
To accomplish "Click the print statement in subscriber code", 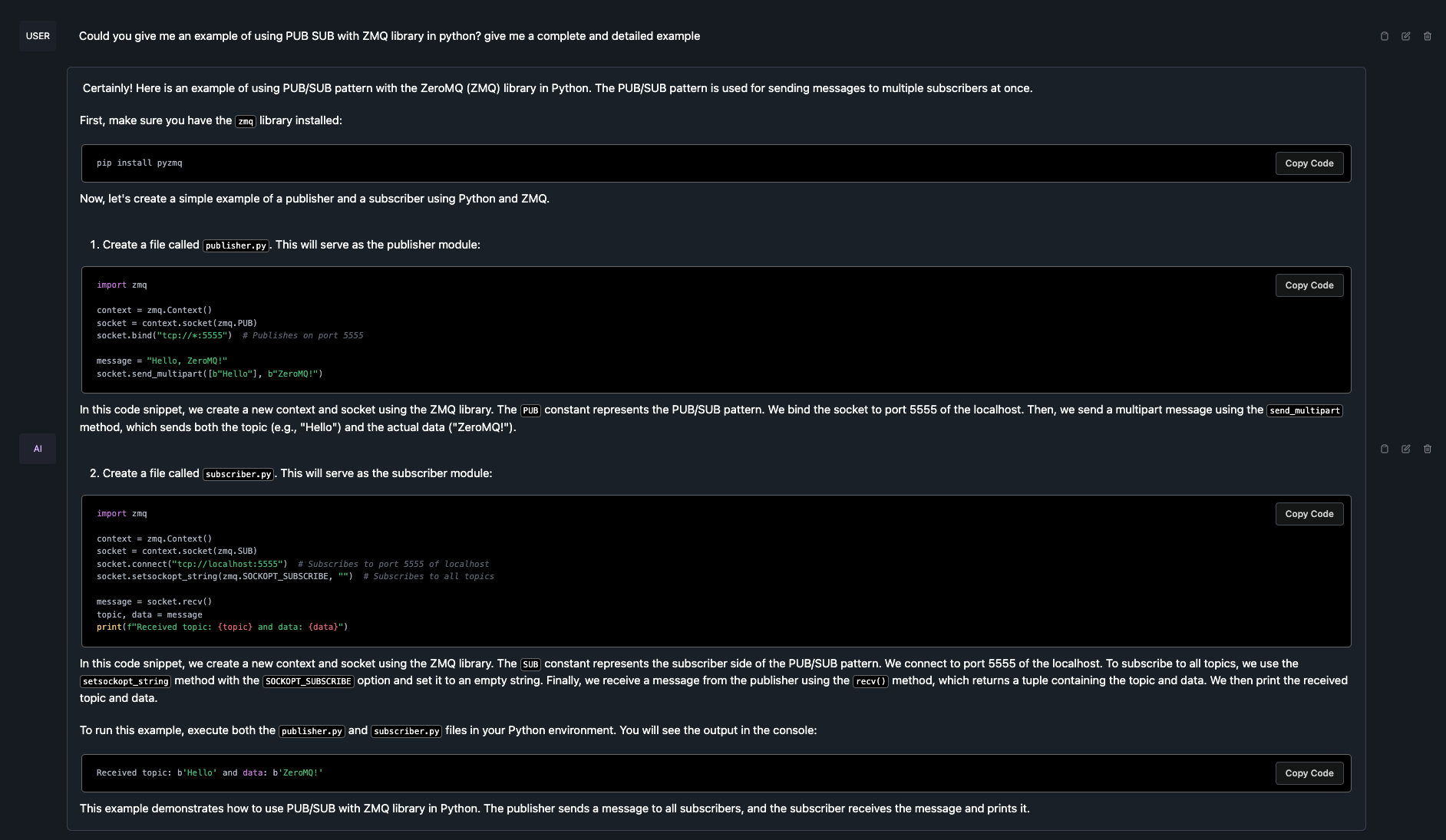I will (222, 627).
